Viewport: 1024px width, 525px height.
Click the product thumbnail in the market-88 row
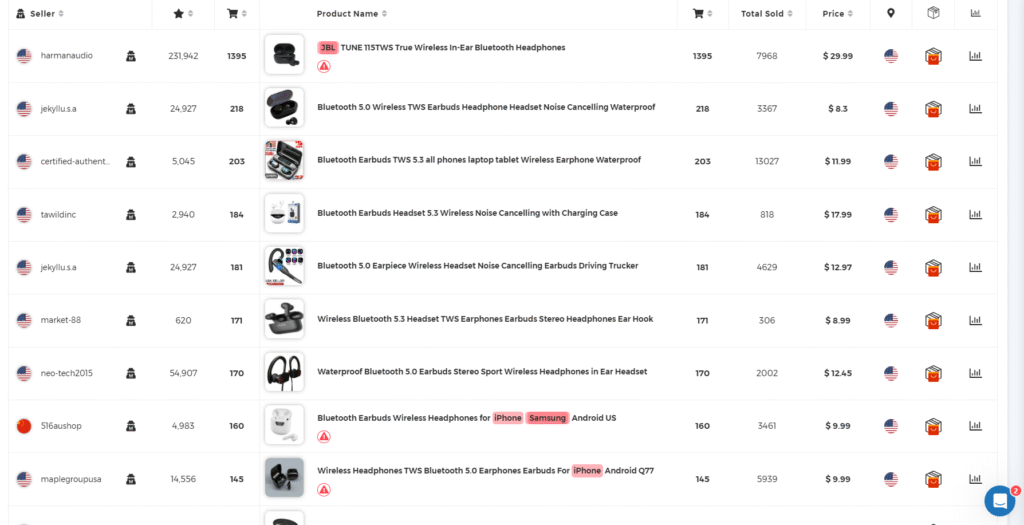coord(284,320)
